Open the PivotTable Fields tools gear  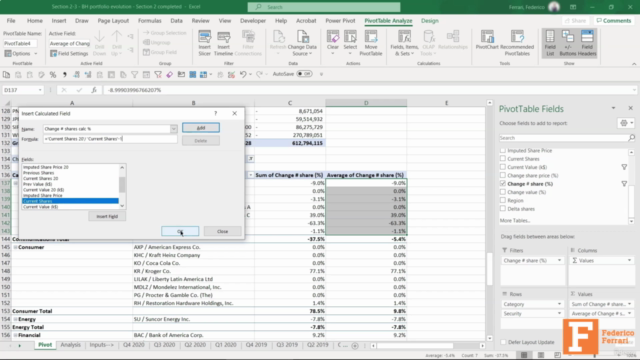[x=625, y=123]
